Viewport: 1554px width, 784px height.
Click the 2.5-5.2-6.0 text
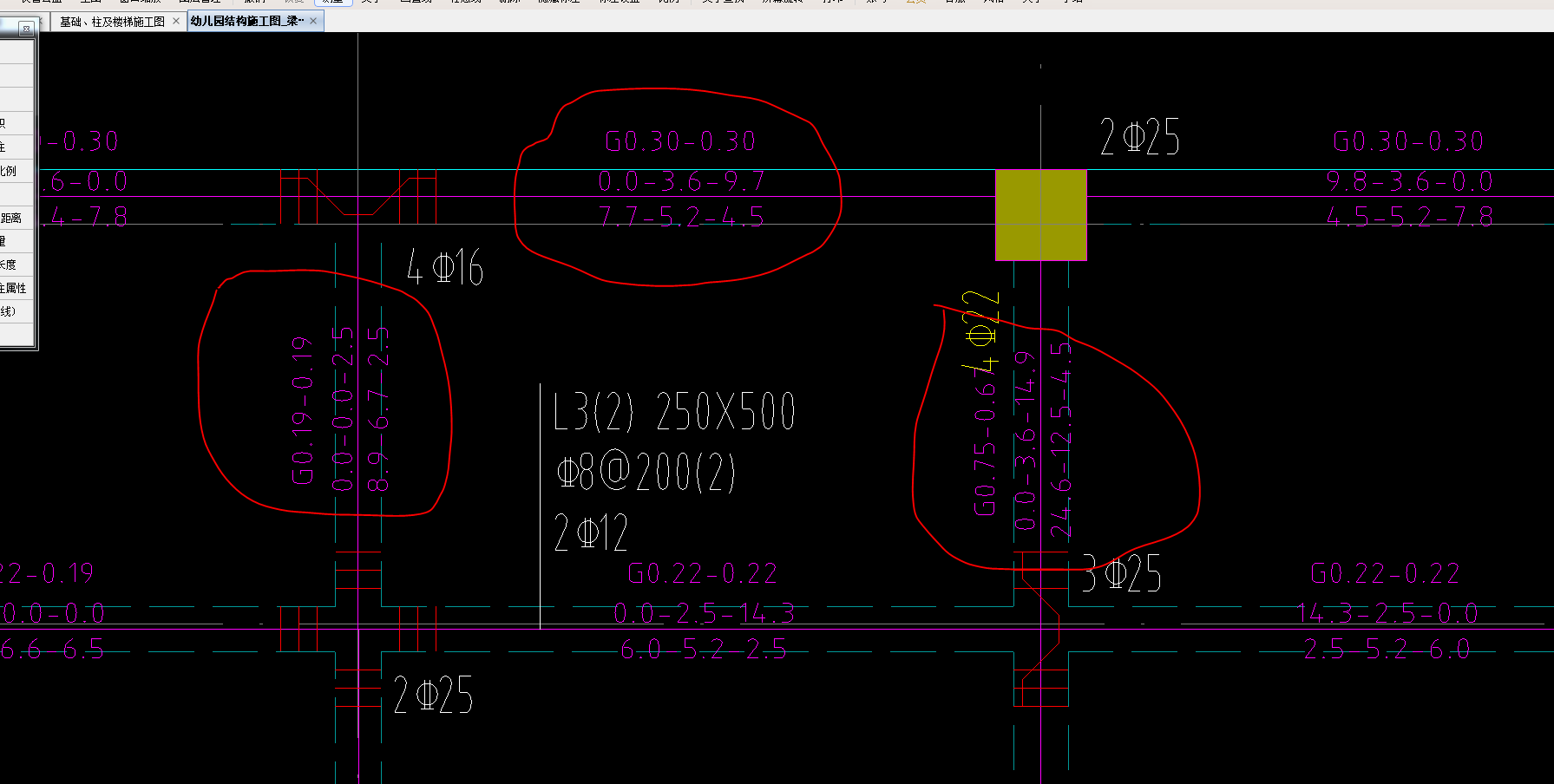pos(1387,649)
